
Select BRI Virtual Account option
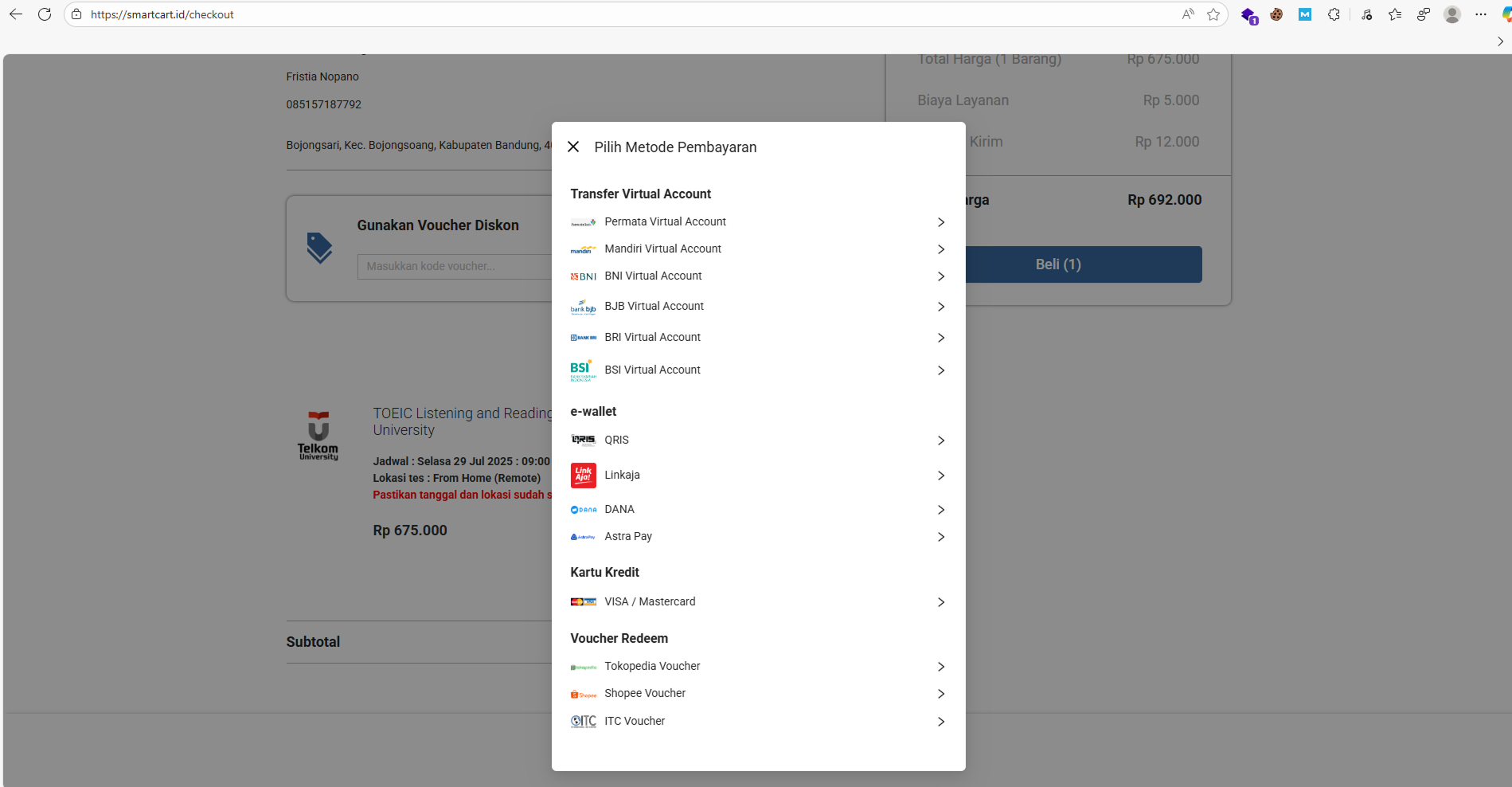652,338
